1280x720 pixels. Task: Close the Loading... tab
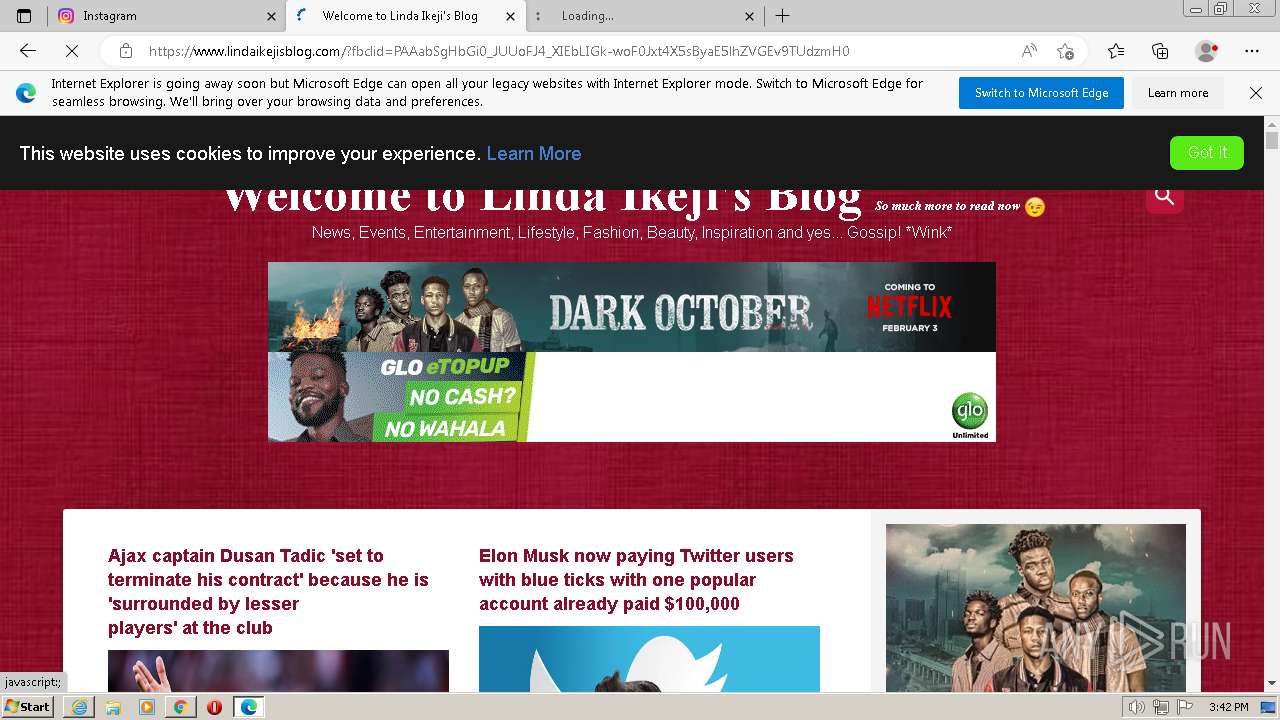pos(750,16)
